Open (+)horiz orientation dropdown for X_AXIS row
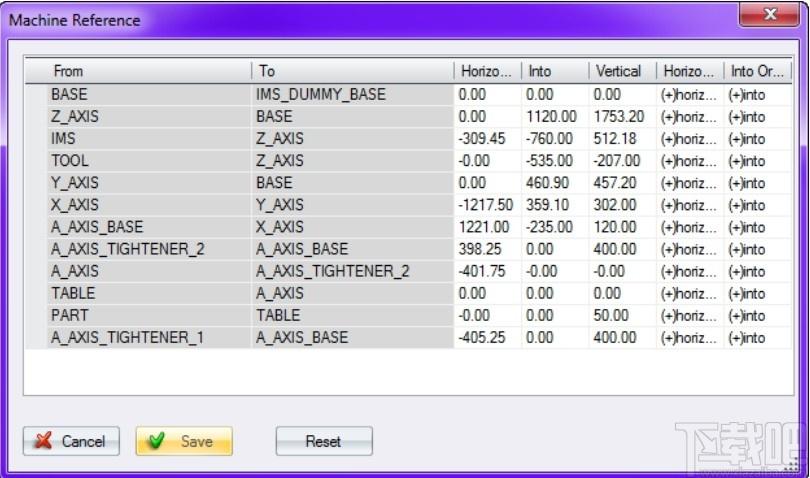The image size is (810, 478). (690, 205)
